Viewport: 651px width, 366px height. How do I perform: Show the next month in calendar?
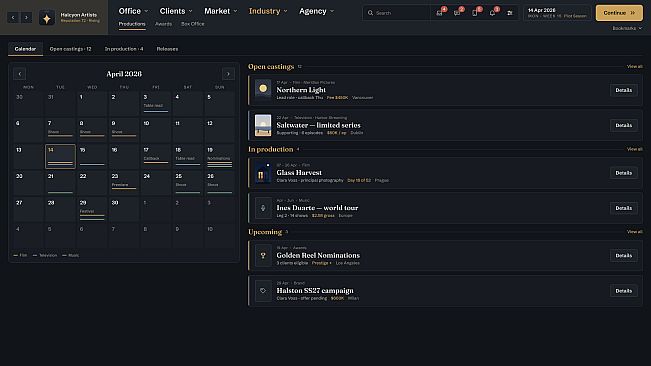tap(228, 74)
